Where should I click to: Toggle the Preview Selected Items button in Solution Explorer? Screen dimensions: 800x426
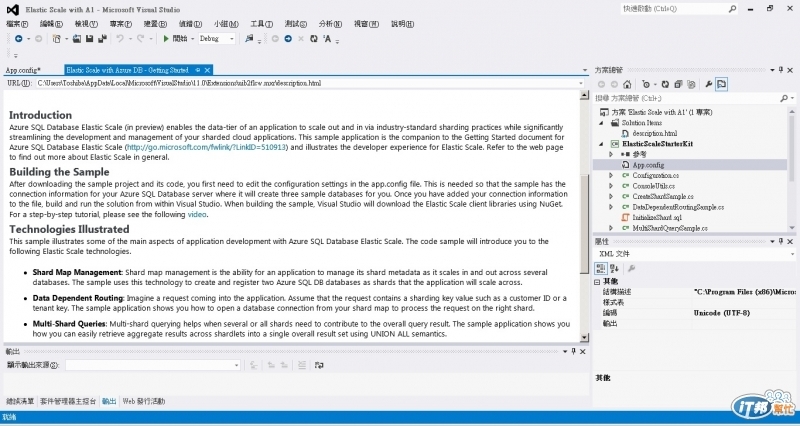click(721, 85)
